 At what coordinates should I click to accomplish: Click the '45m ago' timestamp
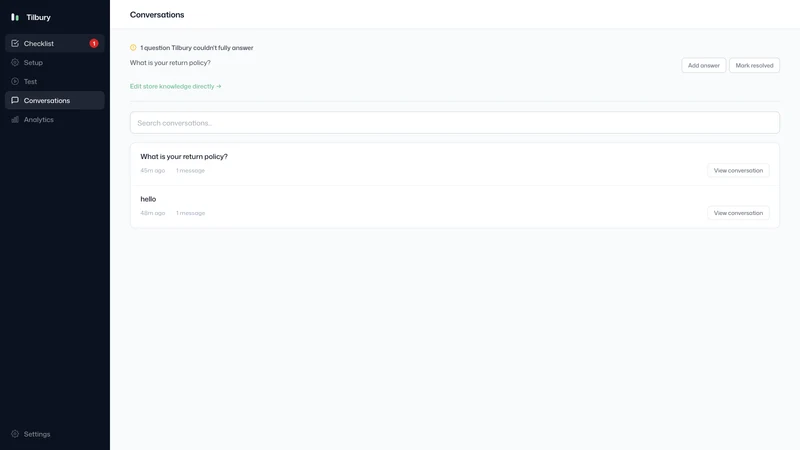153,170
